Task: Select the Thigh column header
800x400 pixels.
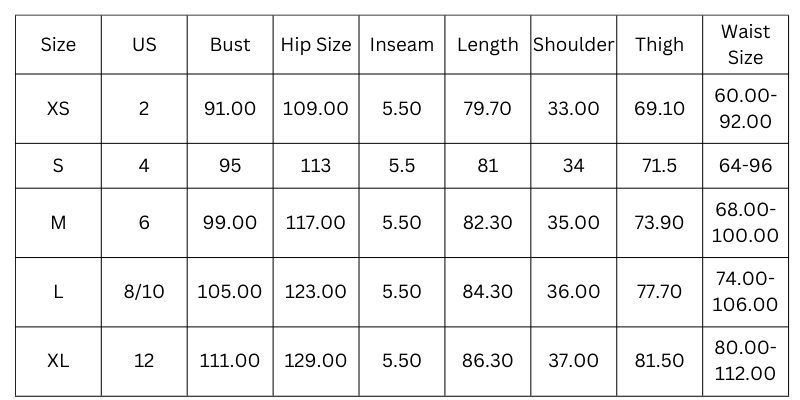Action: pos(659,45)
